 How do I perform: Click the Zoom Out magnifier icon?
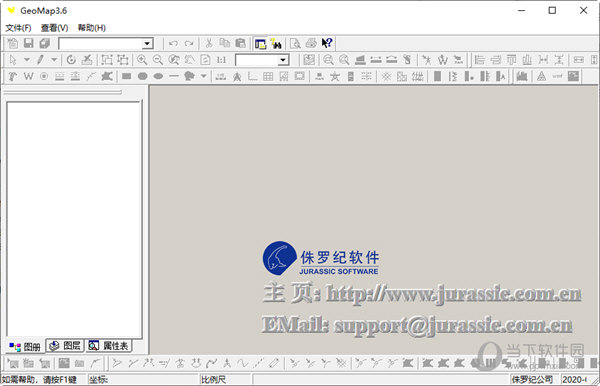[x=158, y=60]
